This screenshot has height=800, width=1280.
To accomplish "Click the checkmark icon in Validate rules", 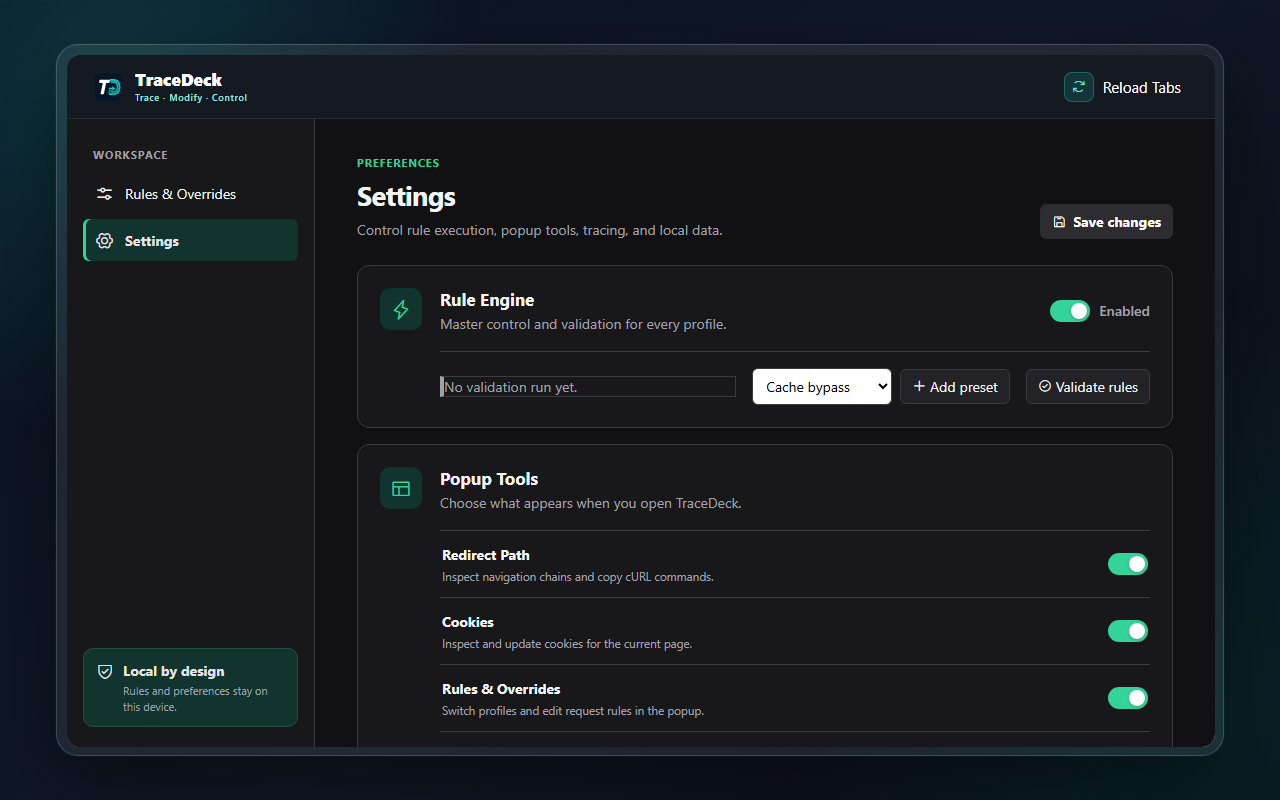I will [1045, 386].
